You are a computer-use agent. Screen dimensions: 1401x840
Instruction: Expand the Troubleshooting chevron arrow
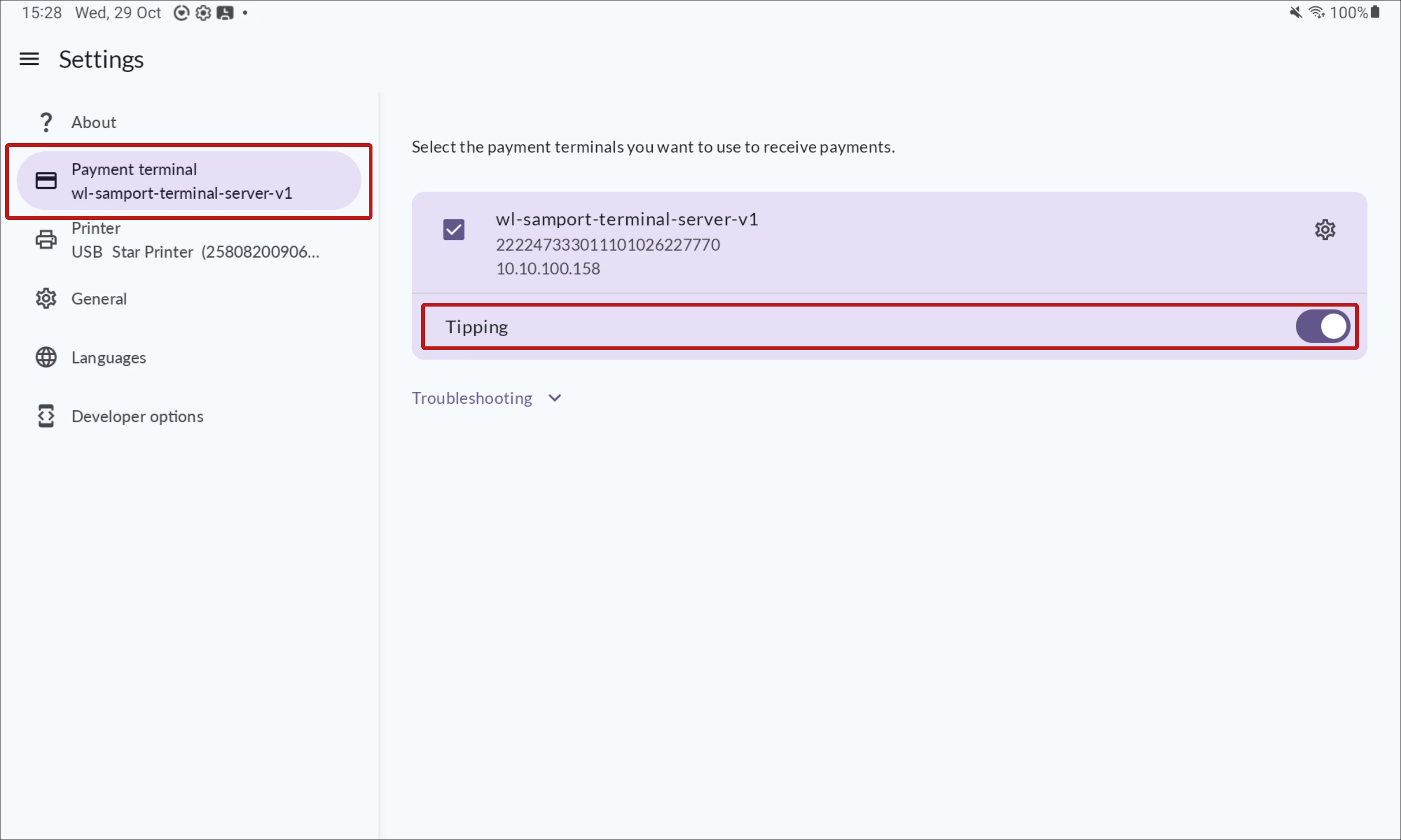[555, 398]
